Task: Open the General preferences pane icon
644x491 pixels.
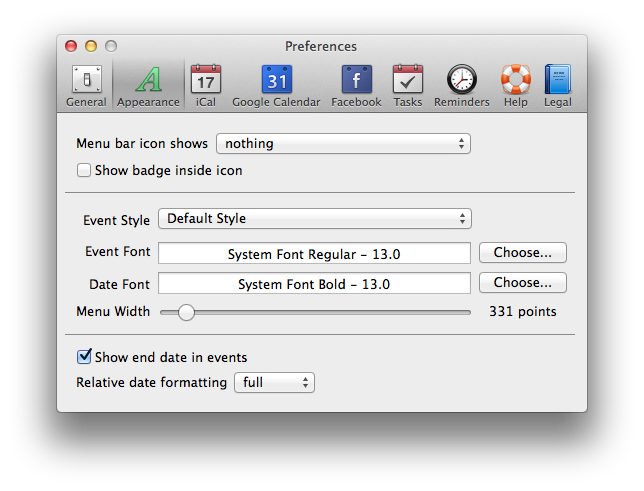Action: click(86, 80)
